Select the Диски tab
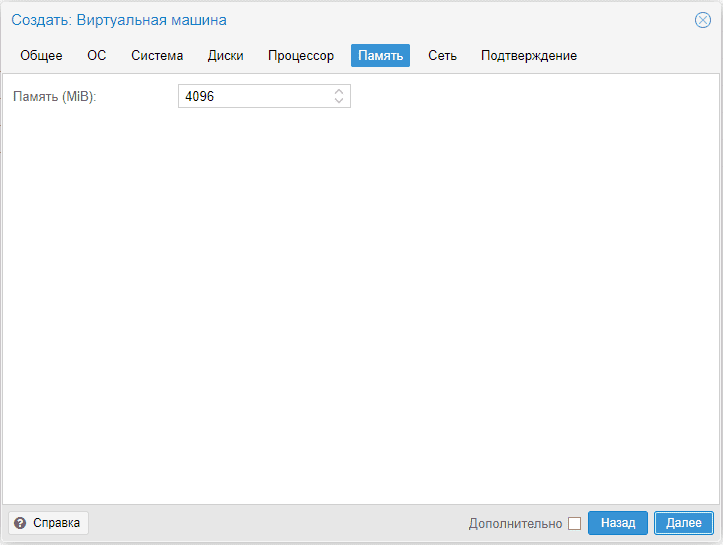Image resolution: width=723 pixels, height=545 pixels. [x=225, y=56]
